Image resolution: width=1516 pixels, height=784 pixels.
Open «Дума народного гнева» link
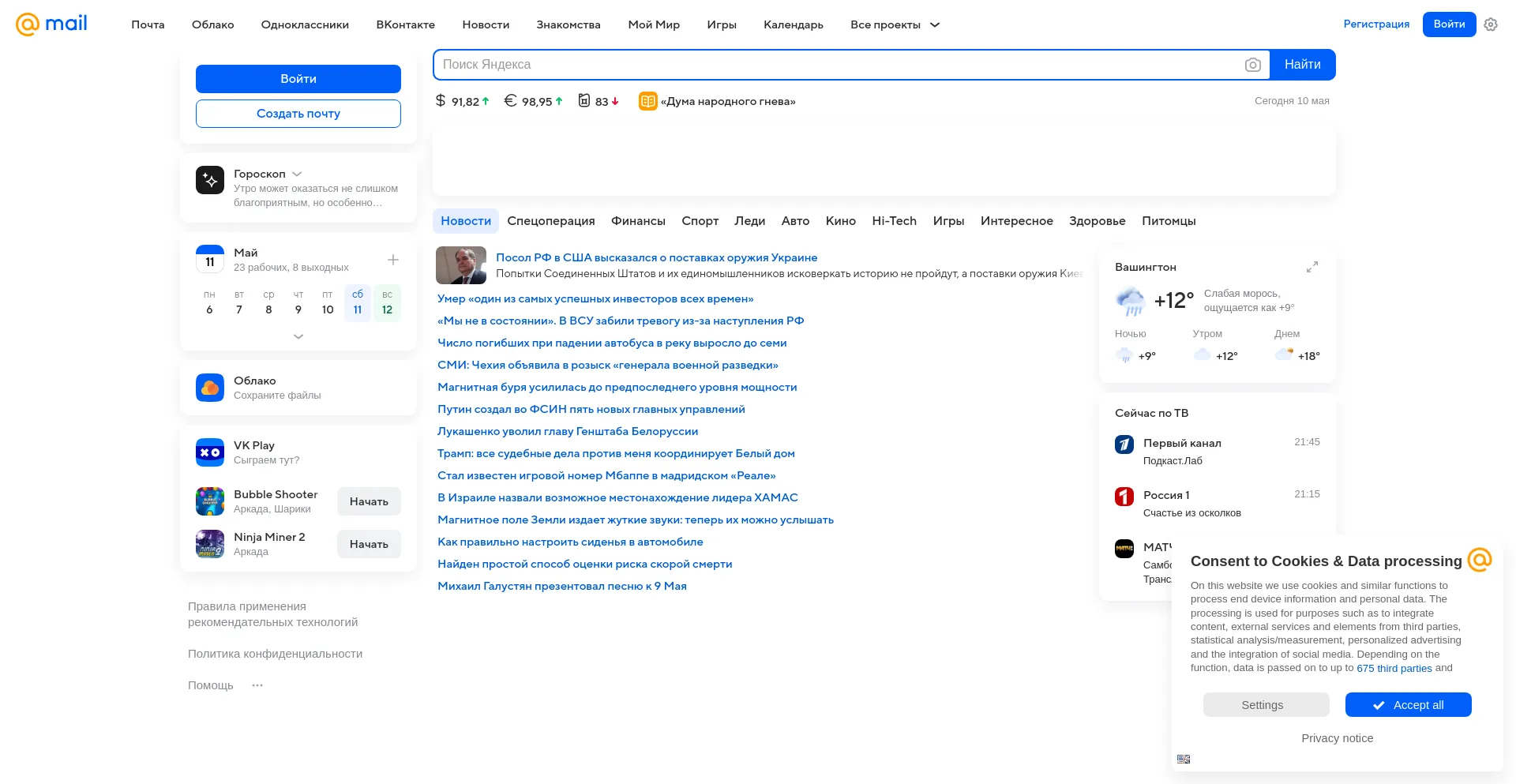tap(728, 101)
